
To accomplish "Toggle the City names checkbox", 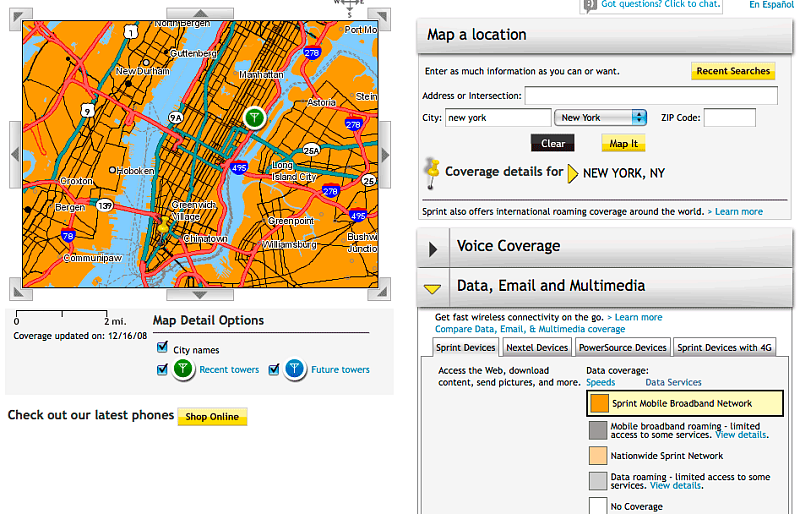I will [162, 348].
